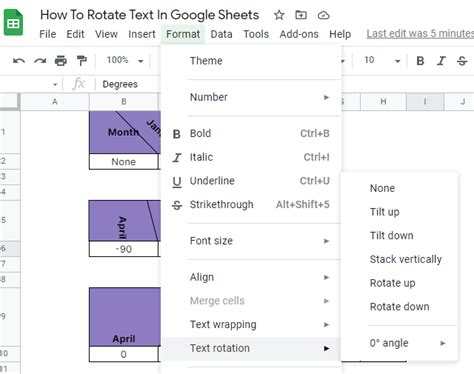This screenshot has height=374, width=474.
Task: Open the 100% zoom dropdown
Action: pyautogui.click(x=125, y=60)
